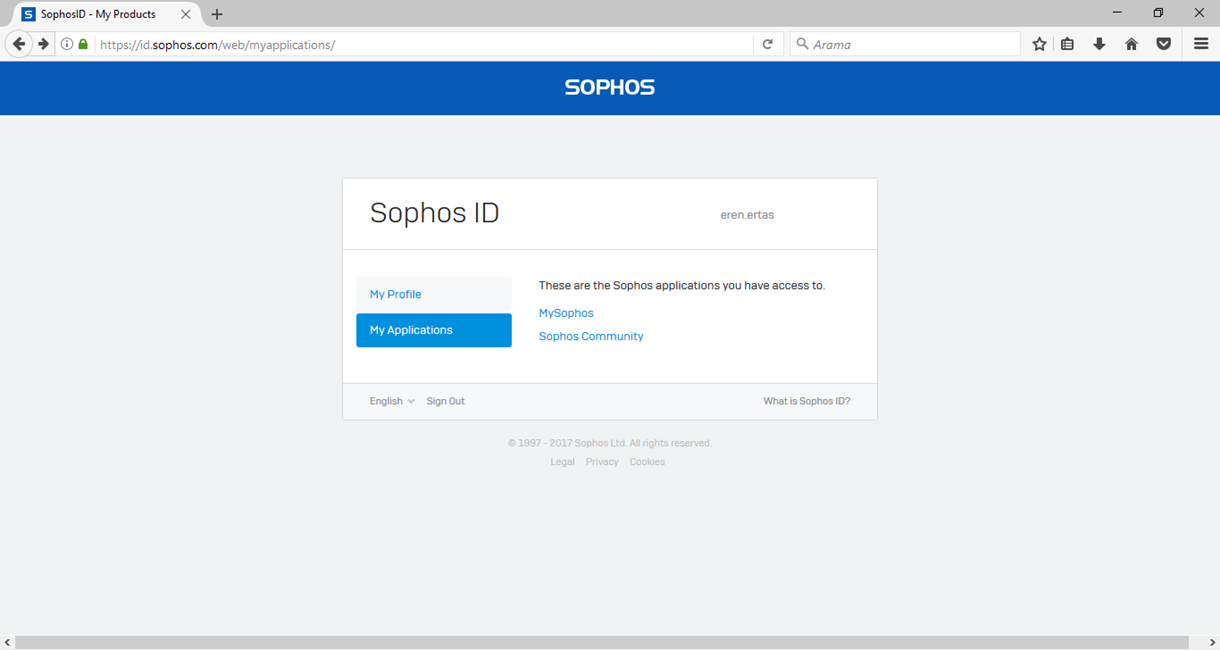Click the applications description sentence
This screenshot has height=650, width=1220.
tap(682, 285)
